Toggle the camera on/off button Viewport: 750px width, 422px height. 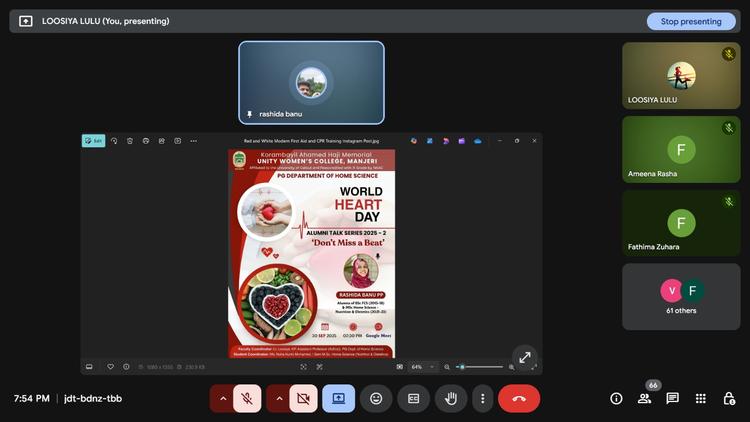pyautogui.click(x=303, y=398)
